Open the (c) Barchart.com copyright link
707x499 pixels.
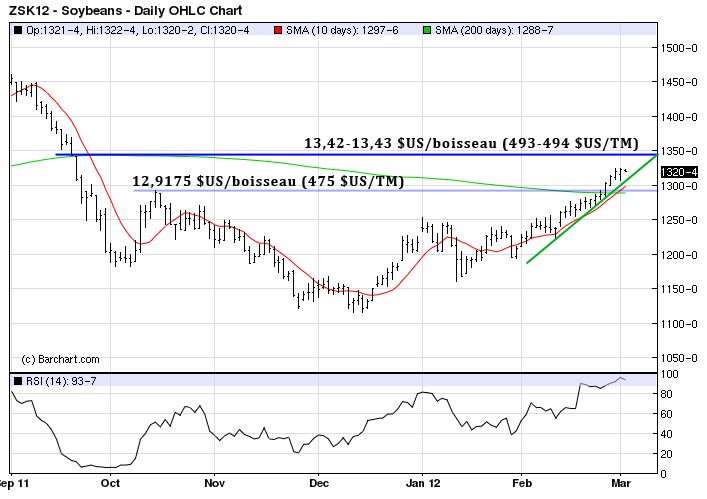[61, 359]
